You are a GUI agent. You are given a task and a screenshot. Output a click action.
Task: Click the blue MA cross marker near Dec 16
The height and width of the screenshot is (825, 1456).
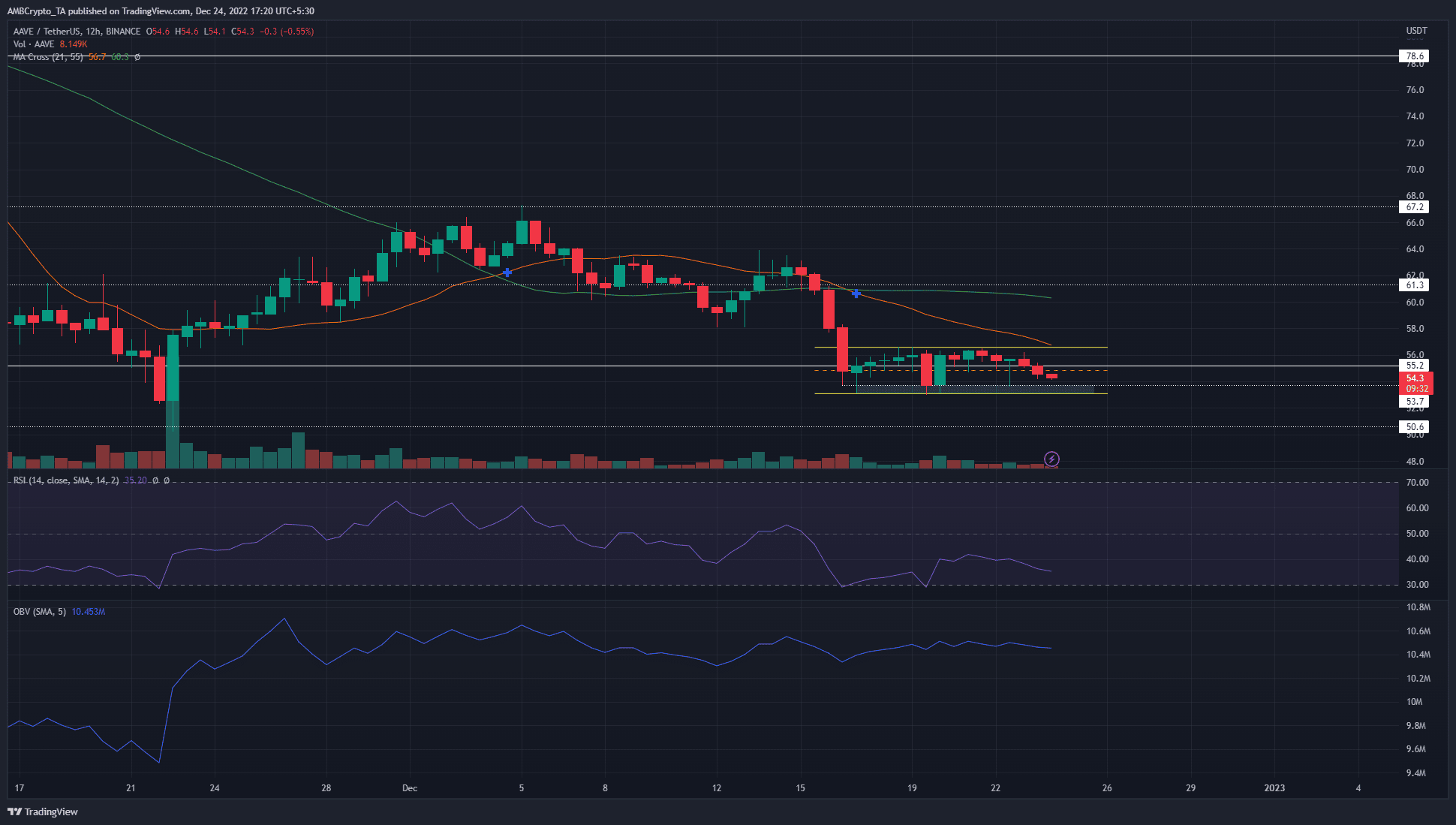click(856, 294)
